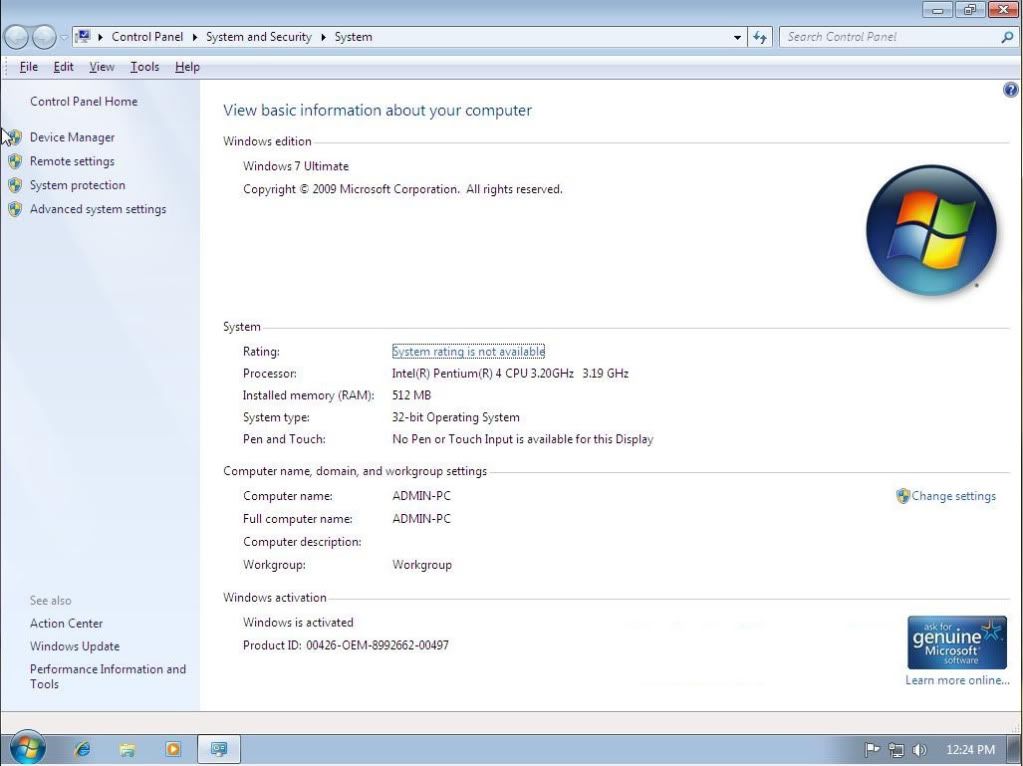Click the search magnifier icon
Screen dimensions: 1023x766
(1007, 37)
